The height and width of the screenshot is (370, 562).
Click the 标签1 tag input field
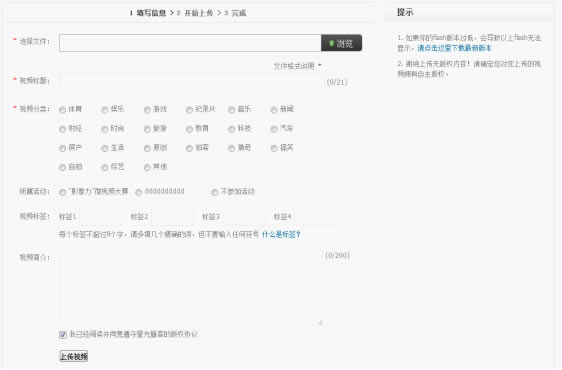click(x=101, y=217)
